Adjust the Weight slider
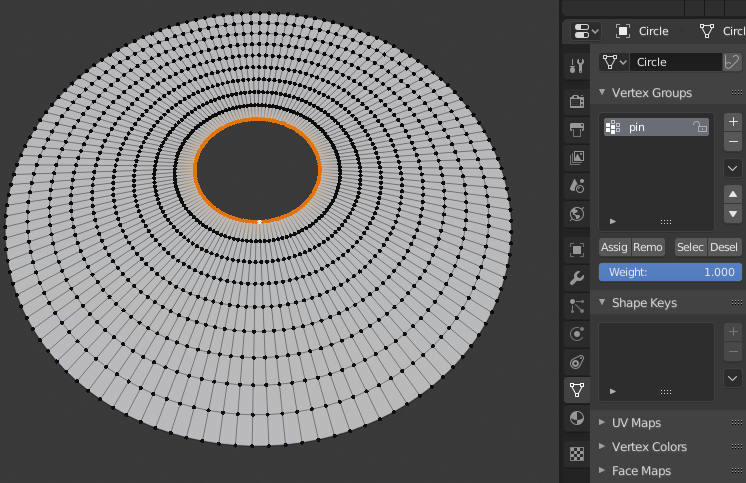The width and height of the screenshot is (746, 483). [x=670, y=272]
